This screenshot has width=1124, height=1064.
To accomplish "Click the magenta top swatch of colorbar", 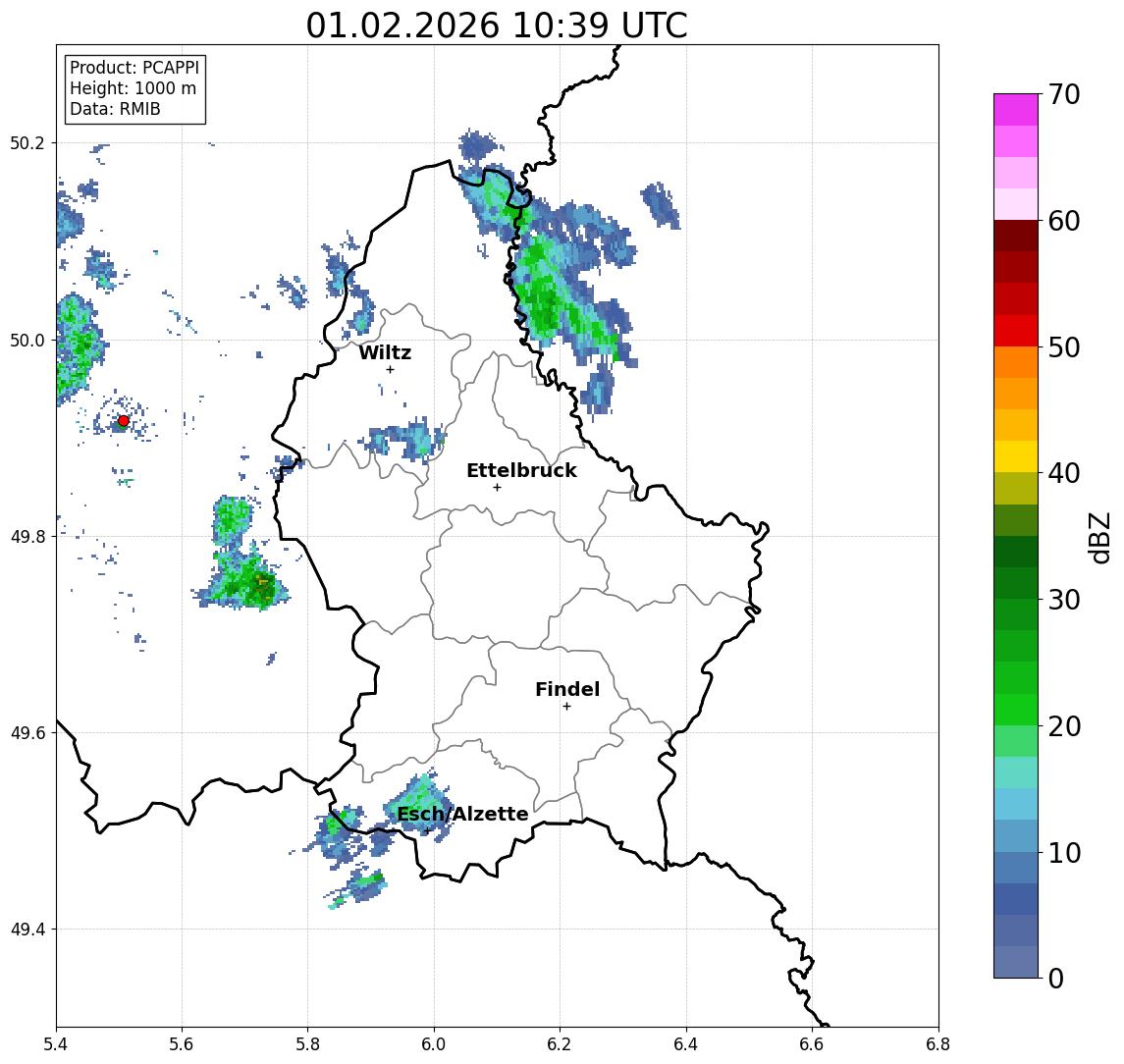I will click(x=1016, y=110).
